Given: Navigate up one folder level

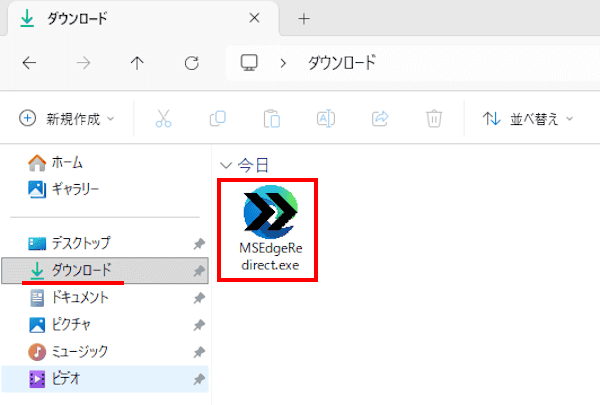Looking at the screenshot, I should click(x=138, y=63).
